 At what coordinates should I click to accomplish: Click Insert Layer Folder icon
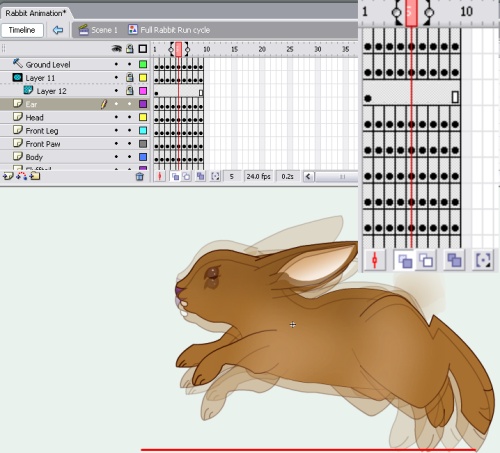click(x=35, y=176)
